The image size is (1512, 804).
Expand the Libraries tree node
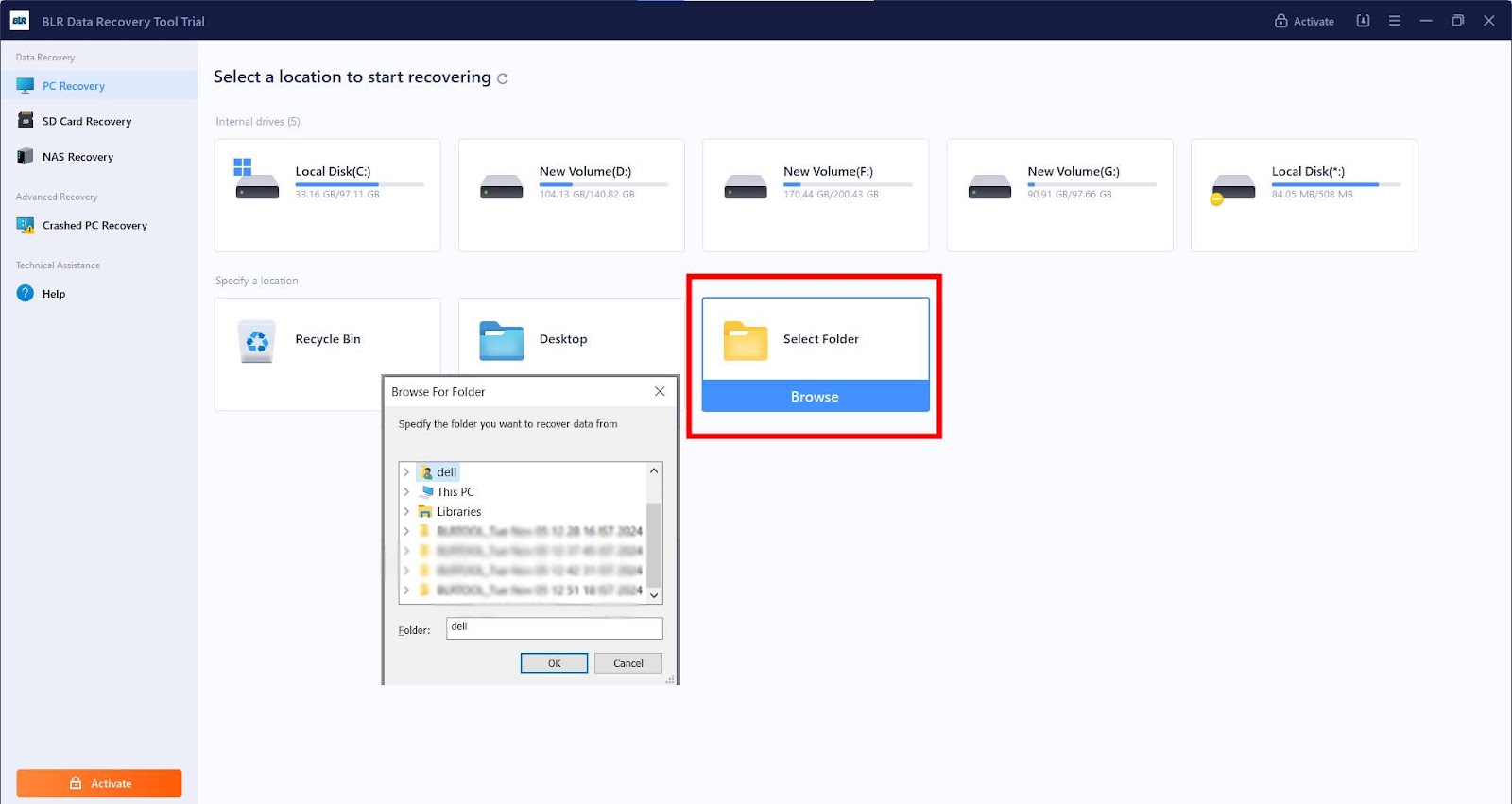tap(406, 511)
